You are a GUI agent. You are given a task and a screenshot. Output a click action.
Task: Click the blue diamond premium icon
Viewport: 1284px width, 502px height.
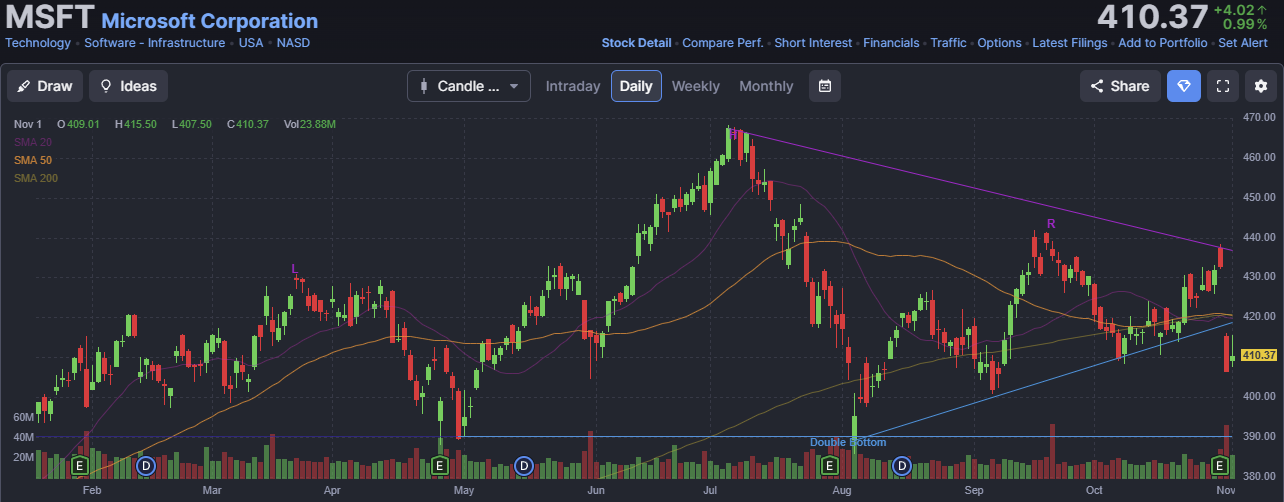pyautogui.click(x=1184, y=86)
